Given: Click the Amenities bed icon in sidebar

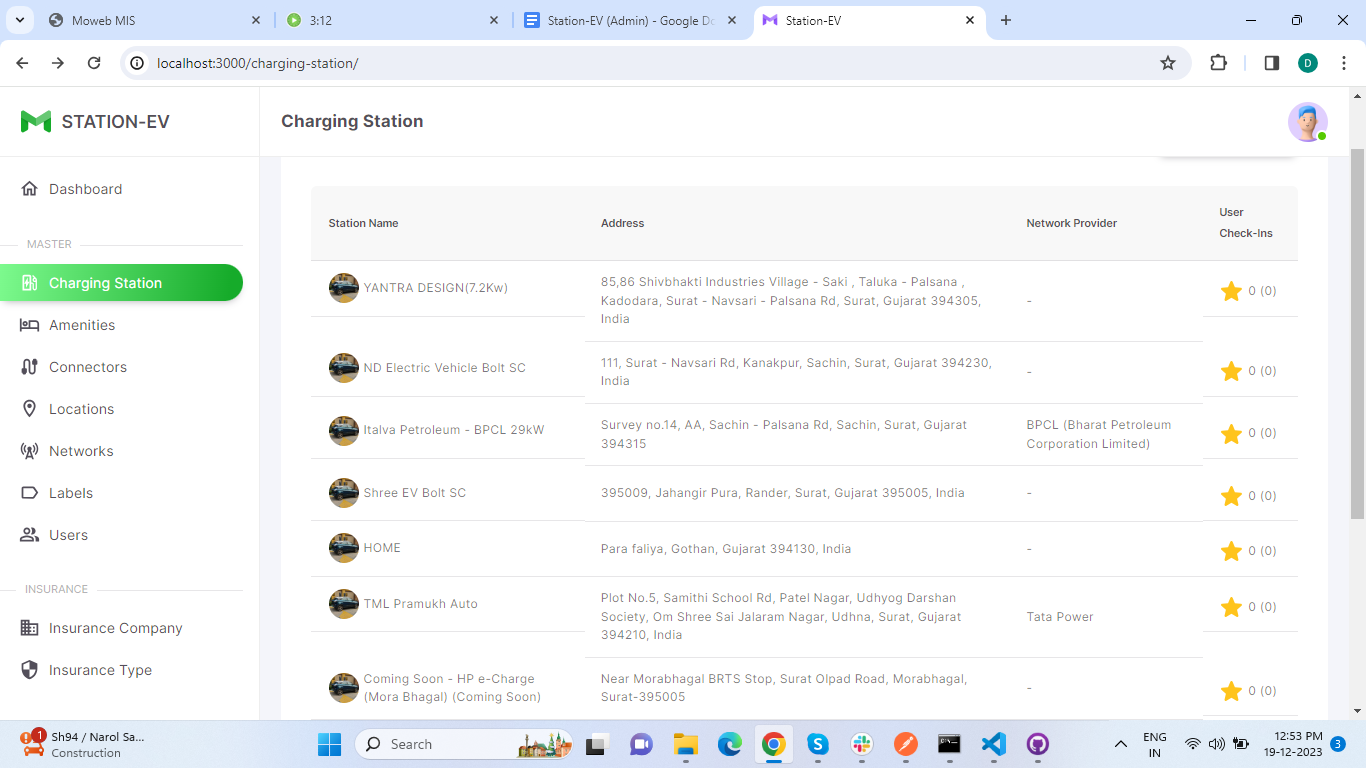Looking at the screenshot, I should coord(29,325).
